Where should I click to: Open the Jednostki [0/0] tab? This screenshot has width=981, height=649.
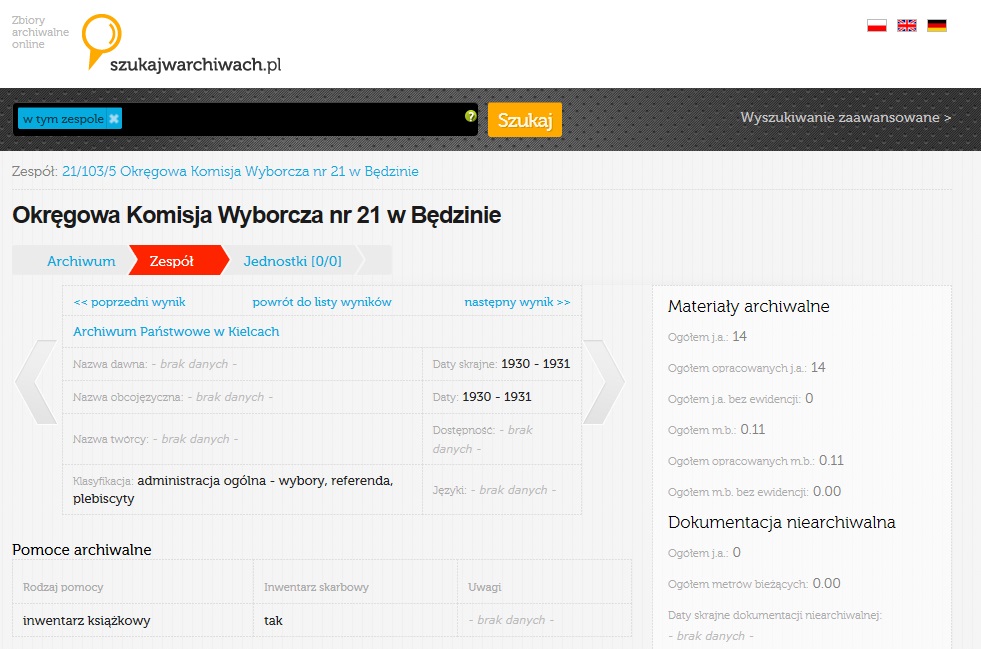click(292, 261)
